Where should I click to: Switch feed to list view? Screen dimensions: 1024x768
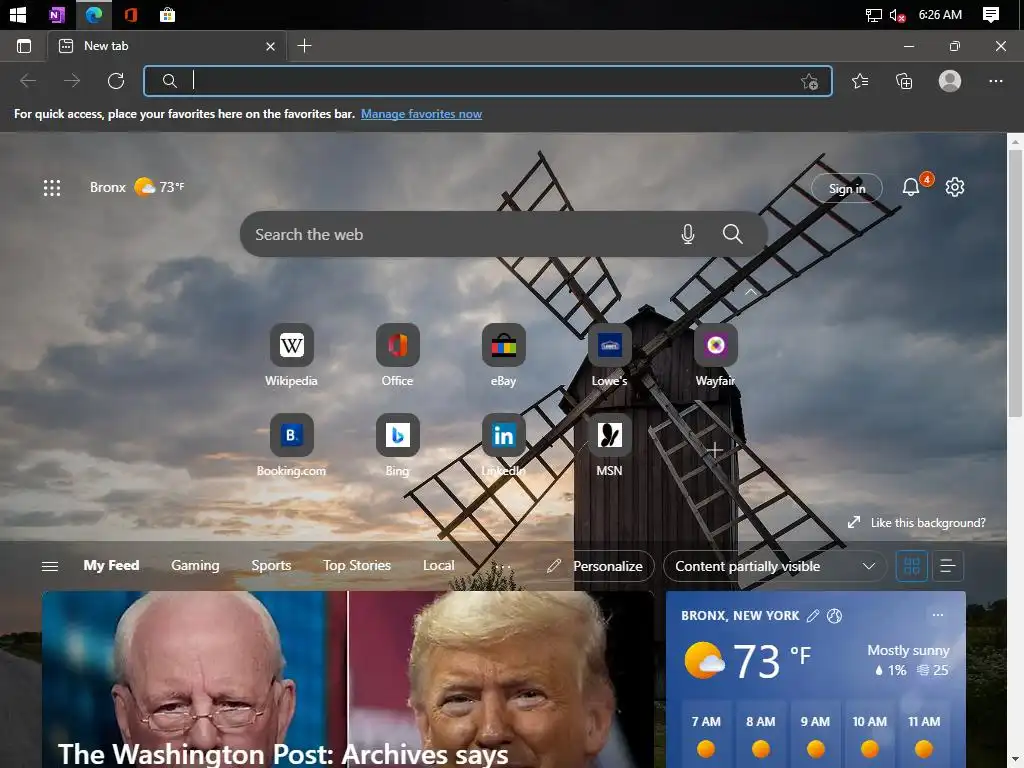948,566
